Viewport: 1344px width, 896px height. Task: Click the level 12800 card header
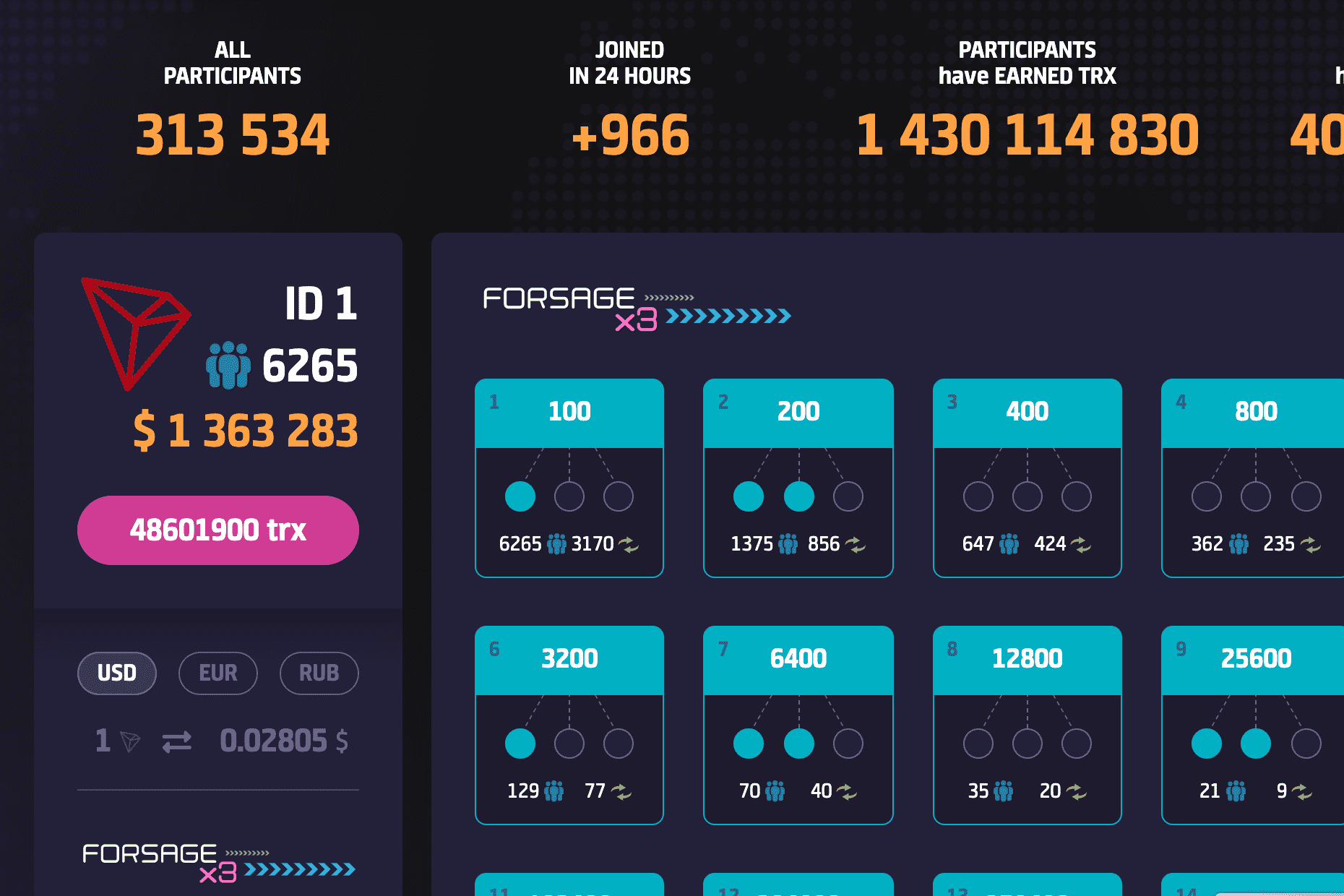tap(1026, 658)
